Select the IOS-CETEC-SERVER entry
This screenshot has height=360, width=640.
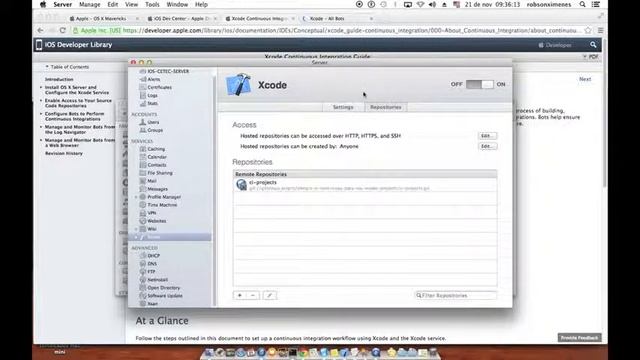click(168, 71)
